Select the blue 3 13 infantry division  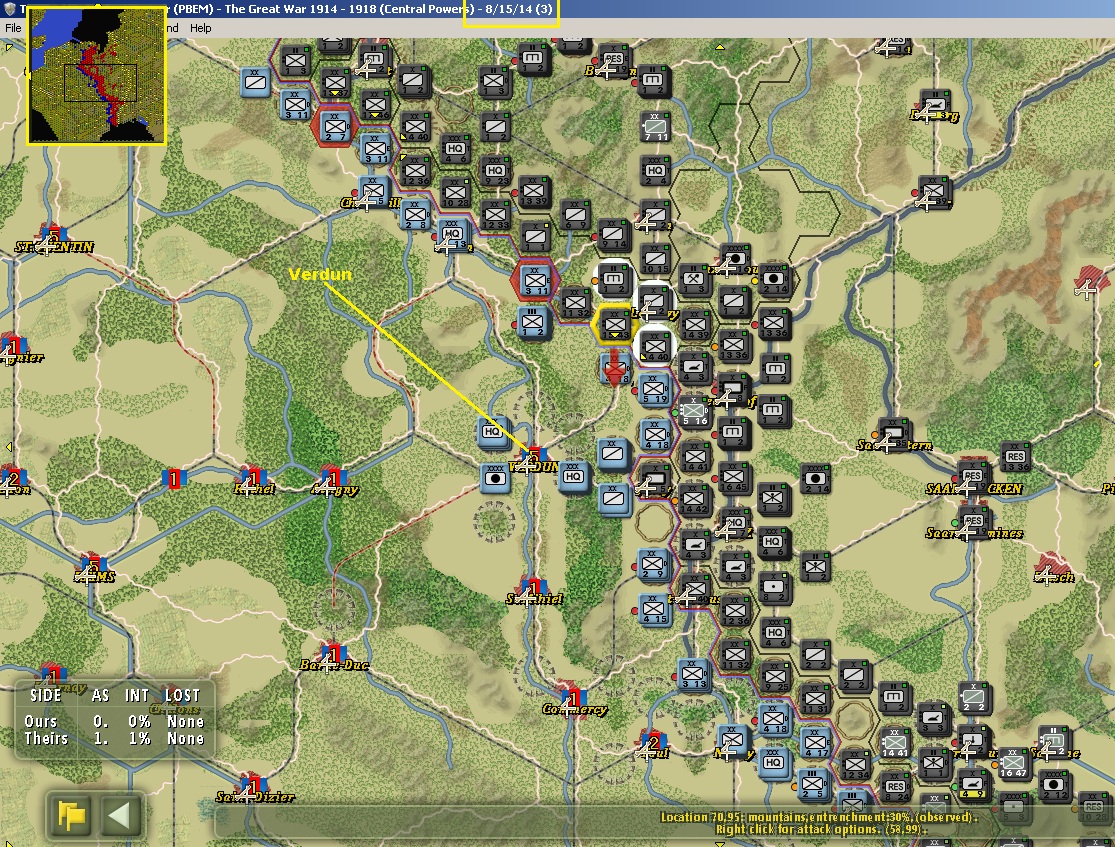[693, 675]
